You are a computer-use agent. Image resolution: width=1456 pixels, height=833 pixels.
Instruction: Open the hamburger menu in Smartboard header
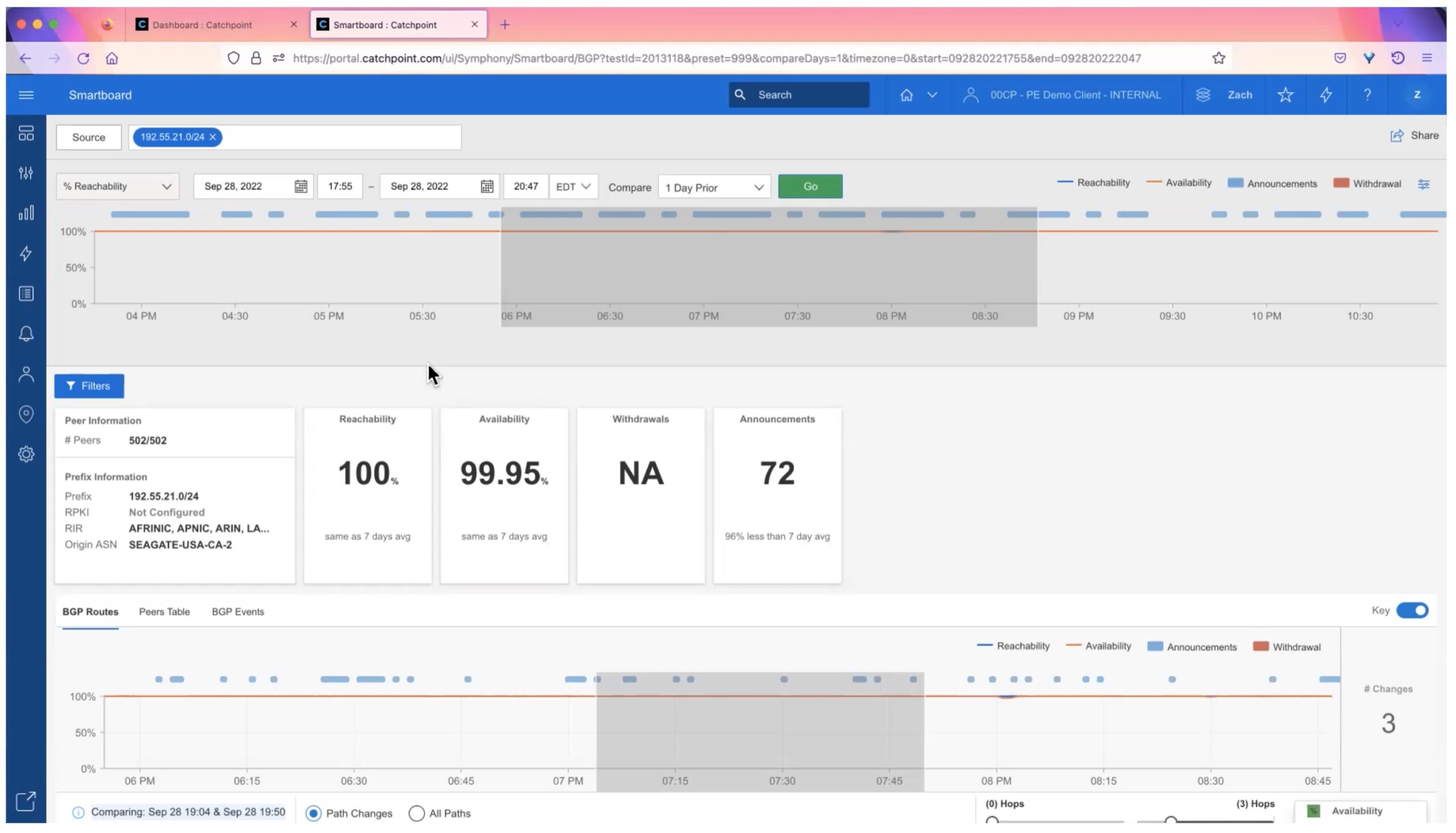(x=26, y=95)
